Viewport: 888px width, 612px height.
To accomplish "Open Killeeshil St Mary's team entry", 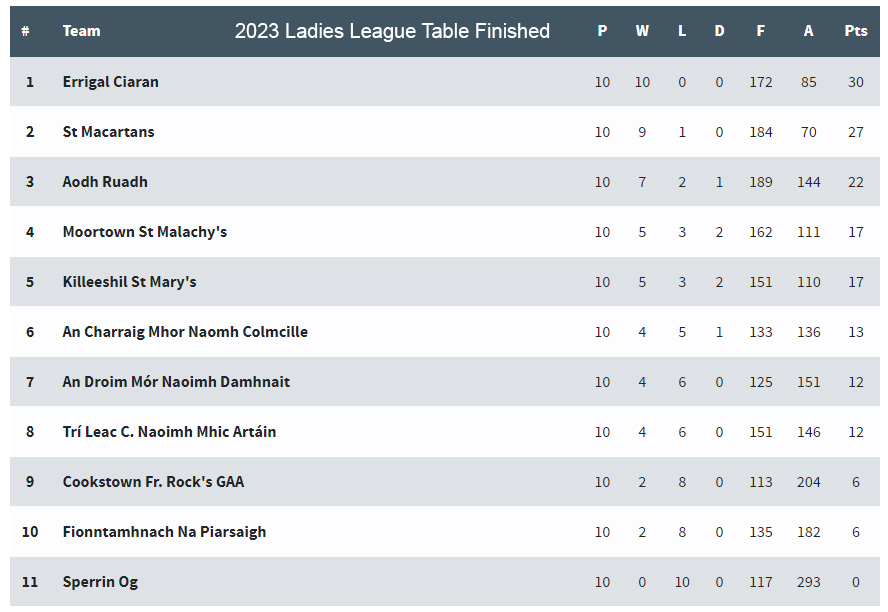I will point(129,282).
